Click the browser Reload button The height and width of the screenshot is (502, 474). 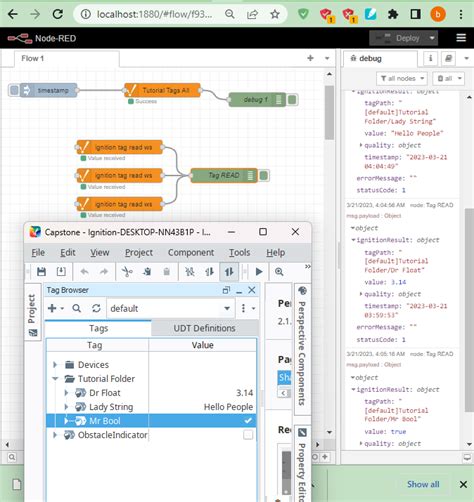click(x=58, y=14)
